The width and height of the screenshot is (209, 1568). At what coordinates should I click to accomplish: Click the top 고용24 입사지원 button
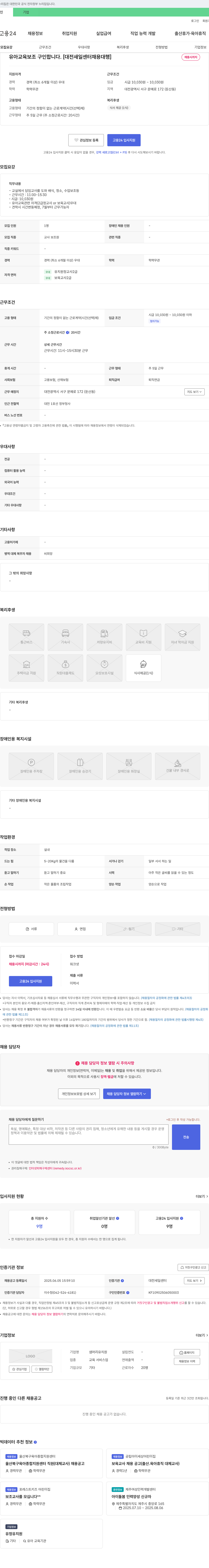point(124,140)
